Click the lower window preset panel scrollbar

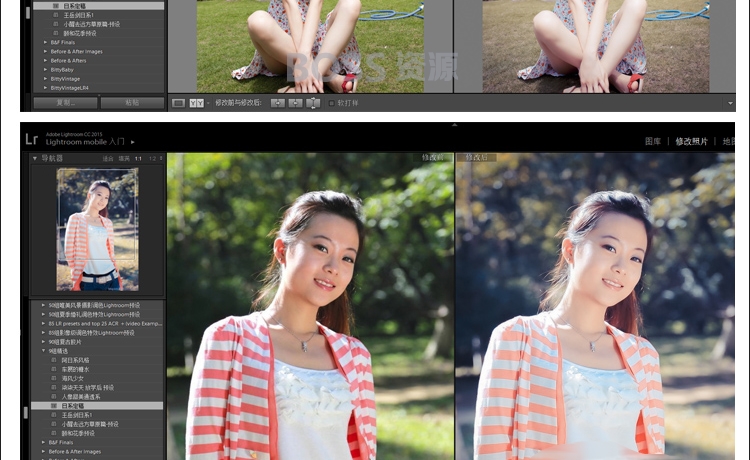click(x=26, y=413)
